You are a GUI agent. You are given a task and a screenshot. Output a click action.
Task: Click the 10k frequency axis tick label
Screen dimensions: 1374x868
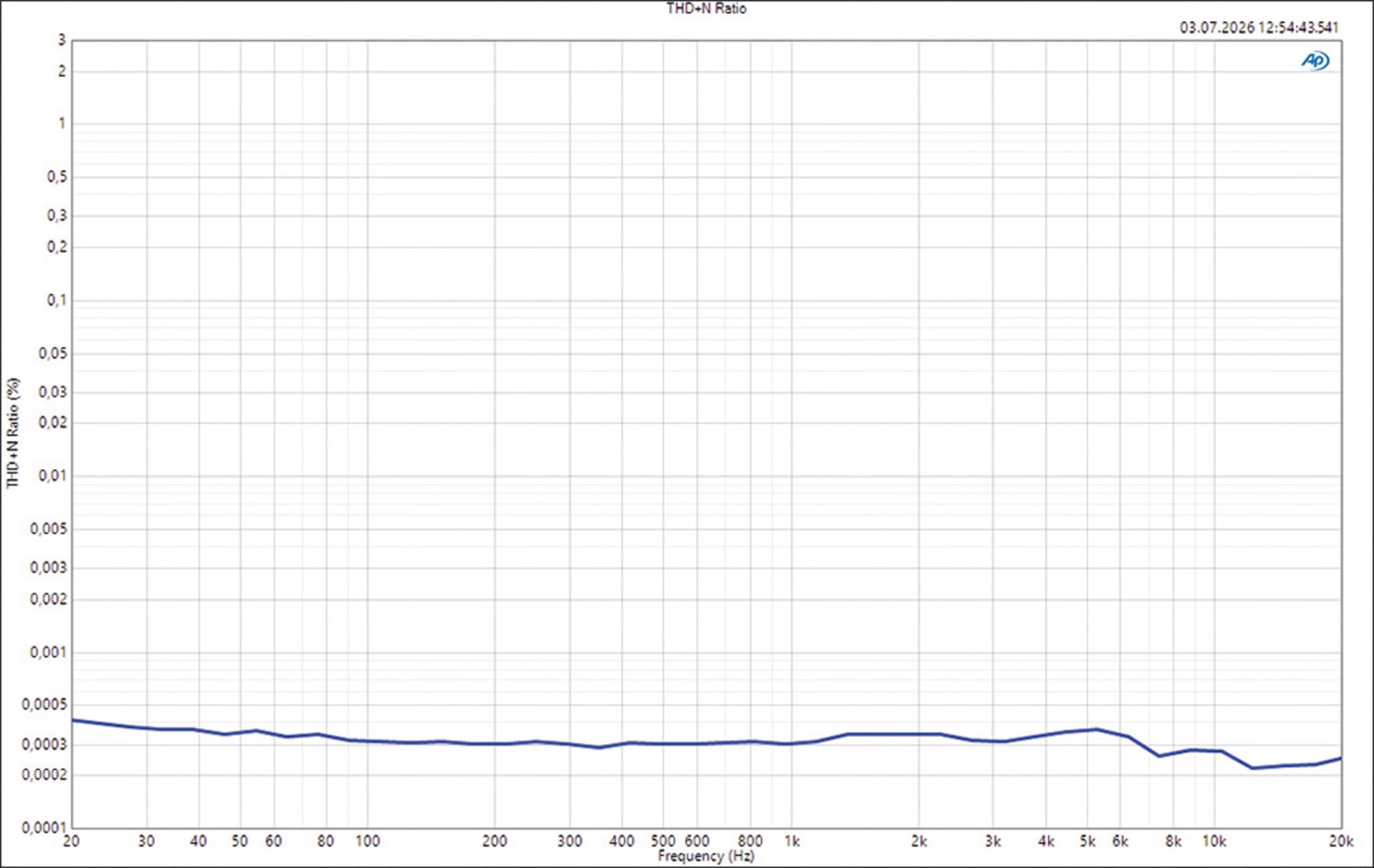click(1214, 841)
